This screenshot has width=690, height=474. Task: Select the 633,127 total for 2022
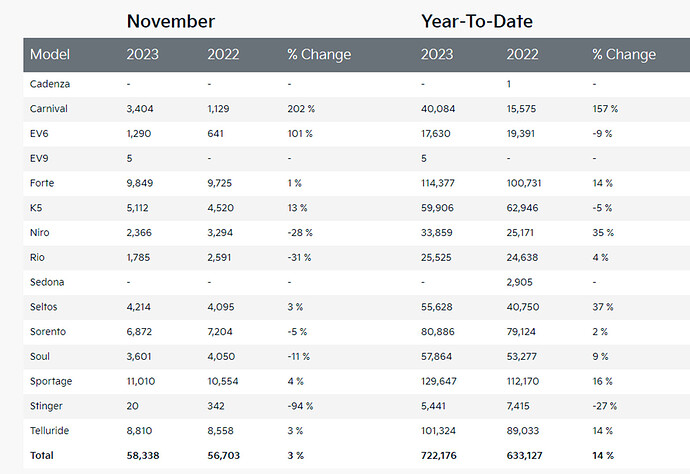pos(527,455)
